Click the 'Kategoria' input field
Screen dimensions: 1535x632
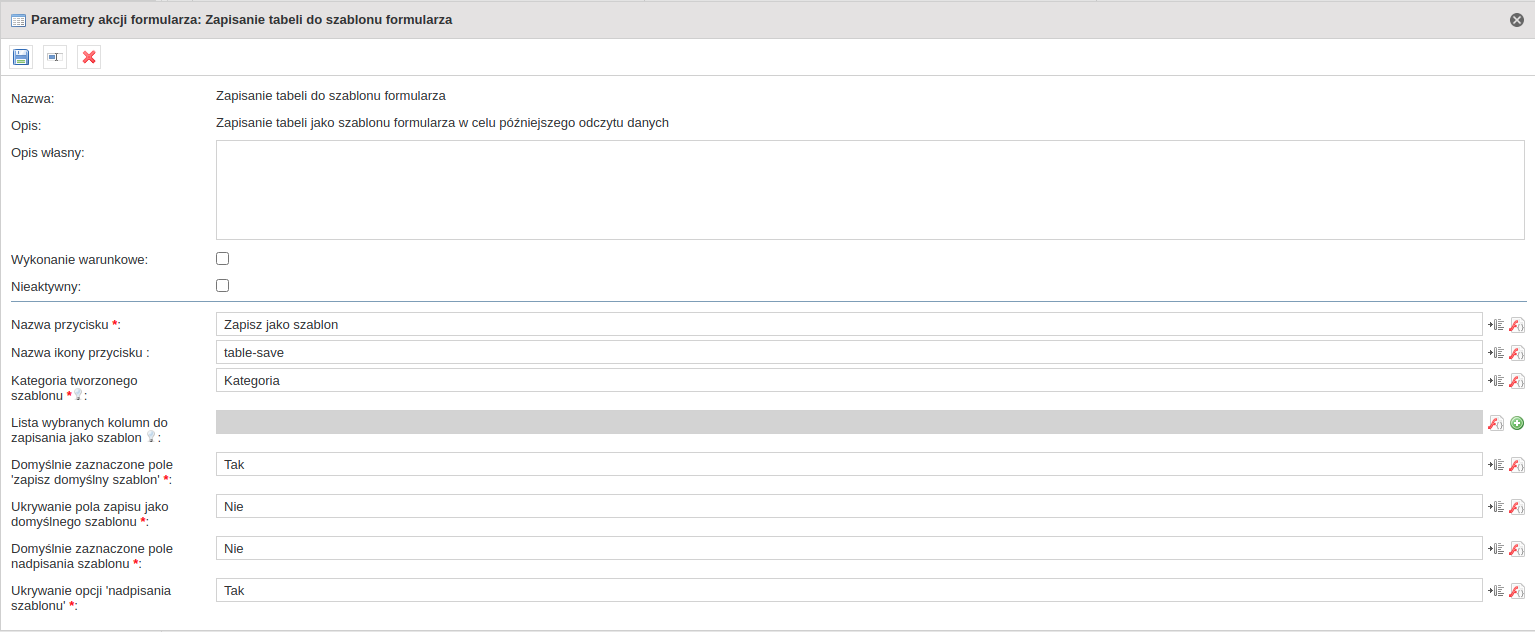(848, 380)
